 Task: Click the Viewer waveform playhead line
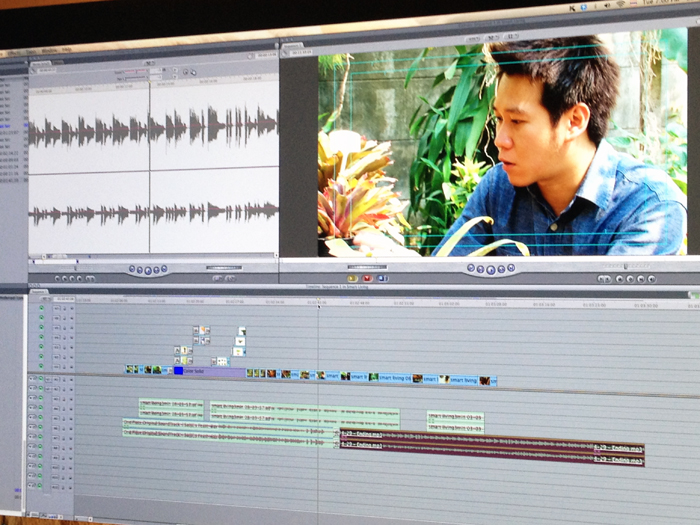click(150, 167)
